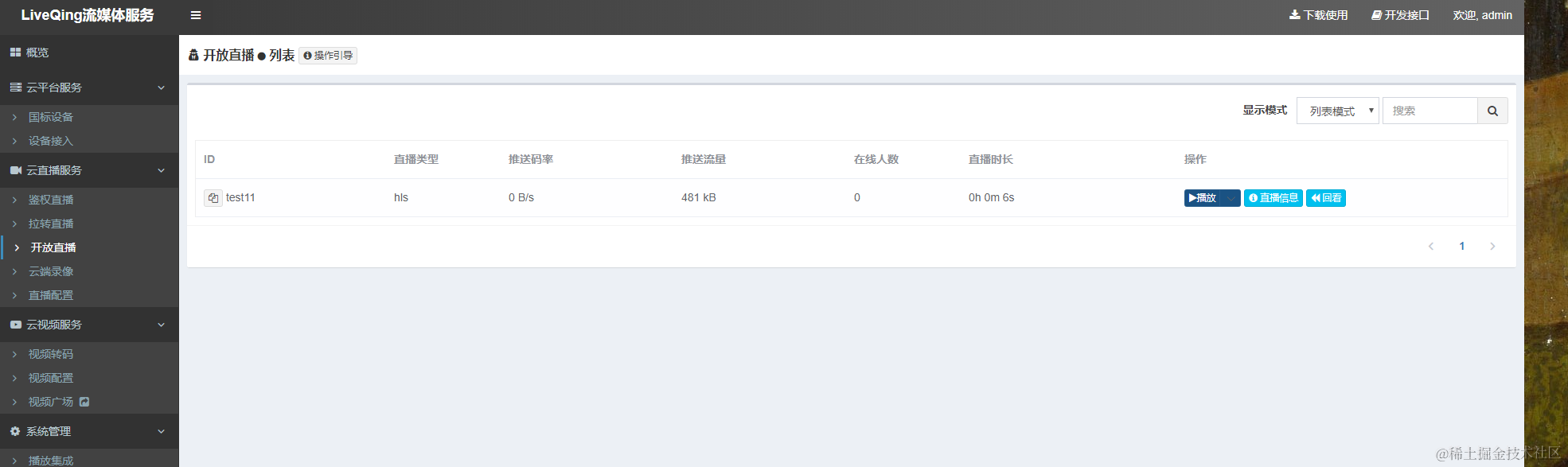Click the ID column header
Screen dimensions: 1568x467
tap(209, 159)
